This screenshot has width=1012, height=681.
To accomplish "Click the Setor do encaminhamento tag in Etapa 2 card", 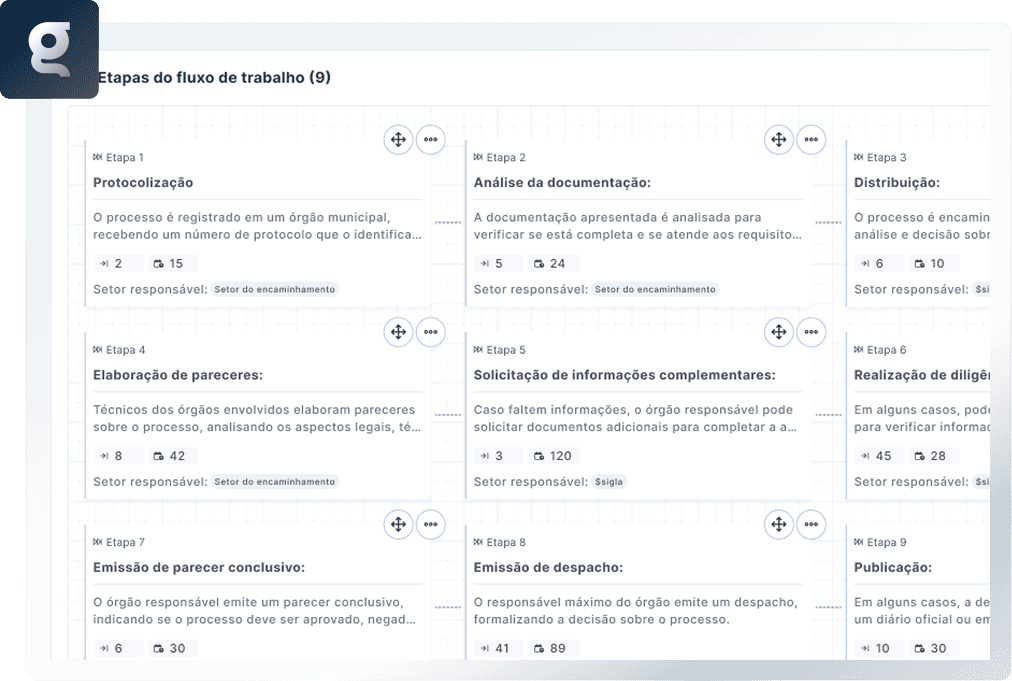I will (655, 289).
